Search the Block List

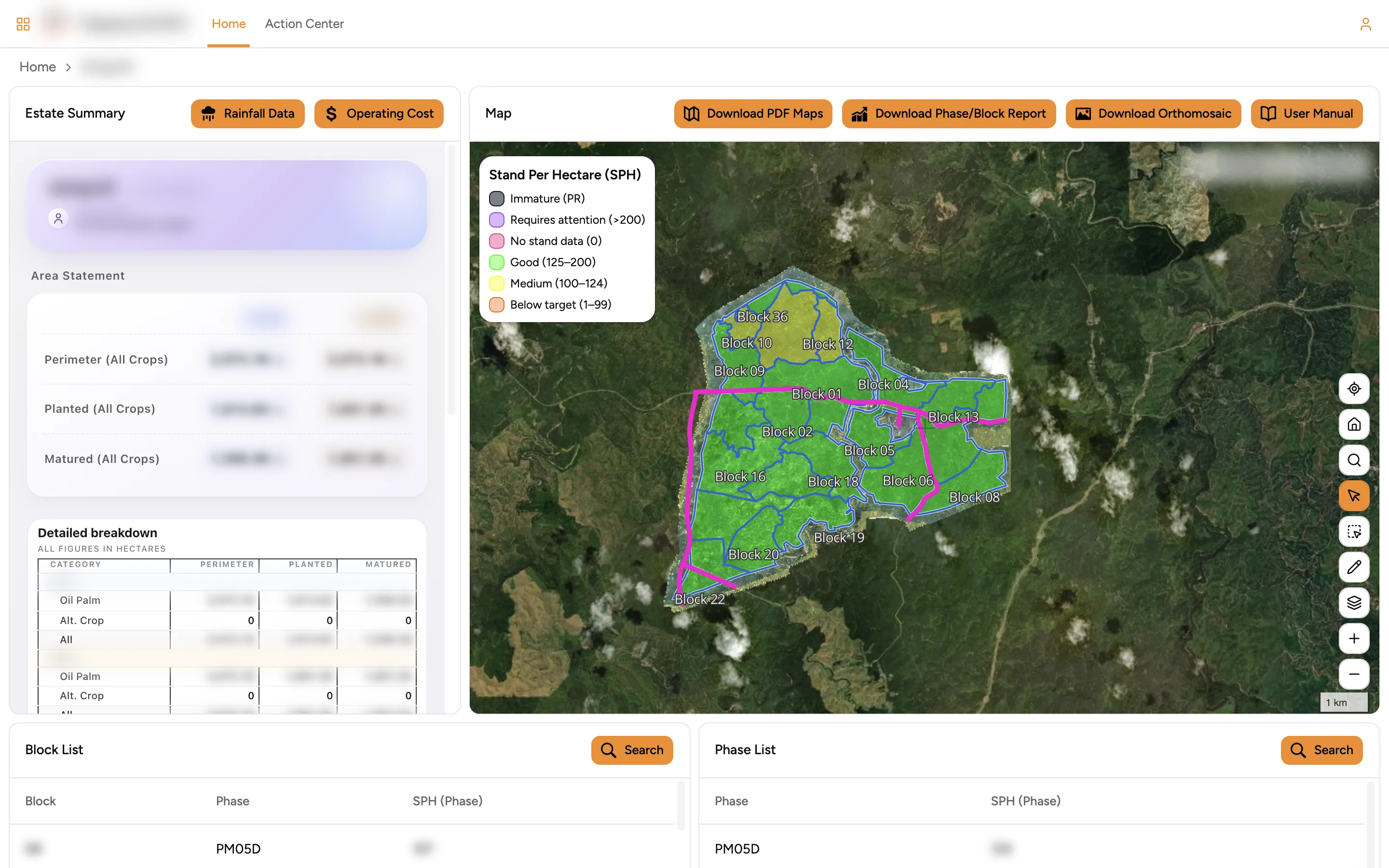click(x=632, y=750)
